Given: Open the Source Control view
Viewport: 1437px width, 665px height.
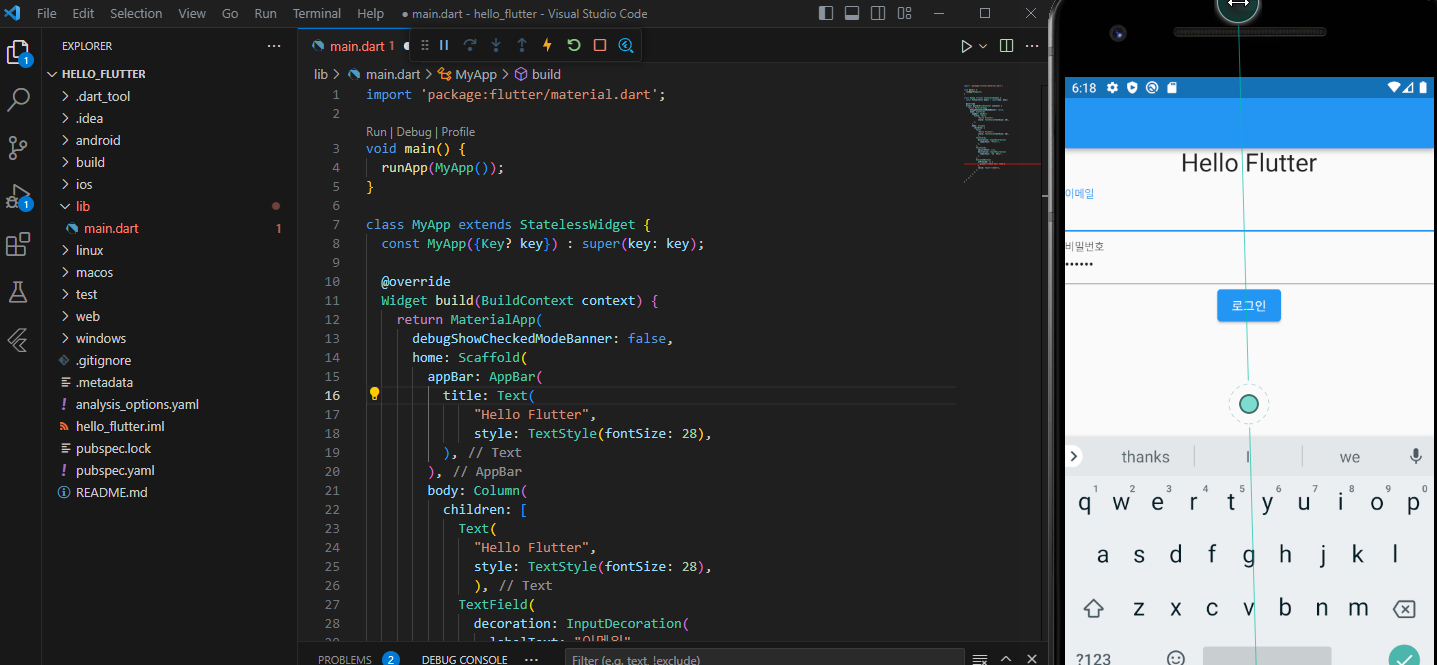Looking at the screenshot, I should pyautogui.click(x=18, y=148).
